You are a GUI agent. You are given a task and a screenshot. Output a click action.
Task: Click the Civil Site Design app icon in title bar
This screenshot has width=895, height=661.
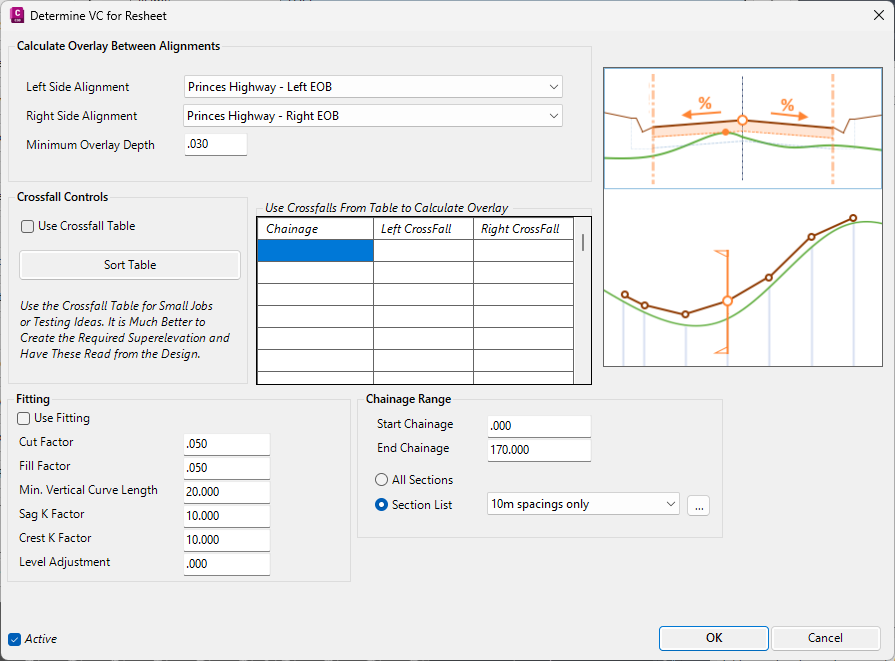pyautogui.click(x=17, y=15)
